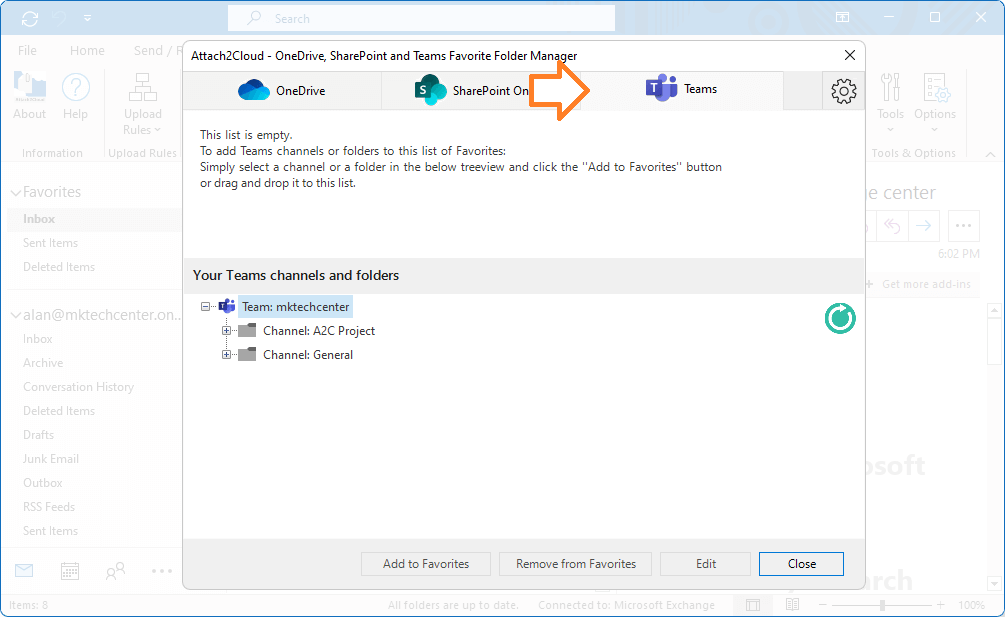Screen dimensions: 1005x617
Task: Open the People icon in navigation bar
Action: [115, 570]
